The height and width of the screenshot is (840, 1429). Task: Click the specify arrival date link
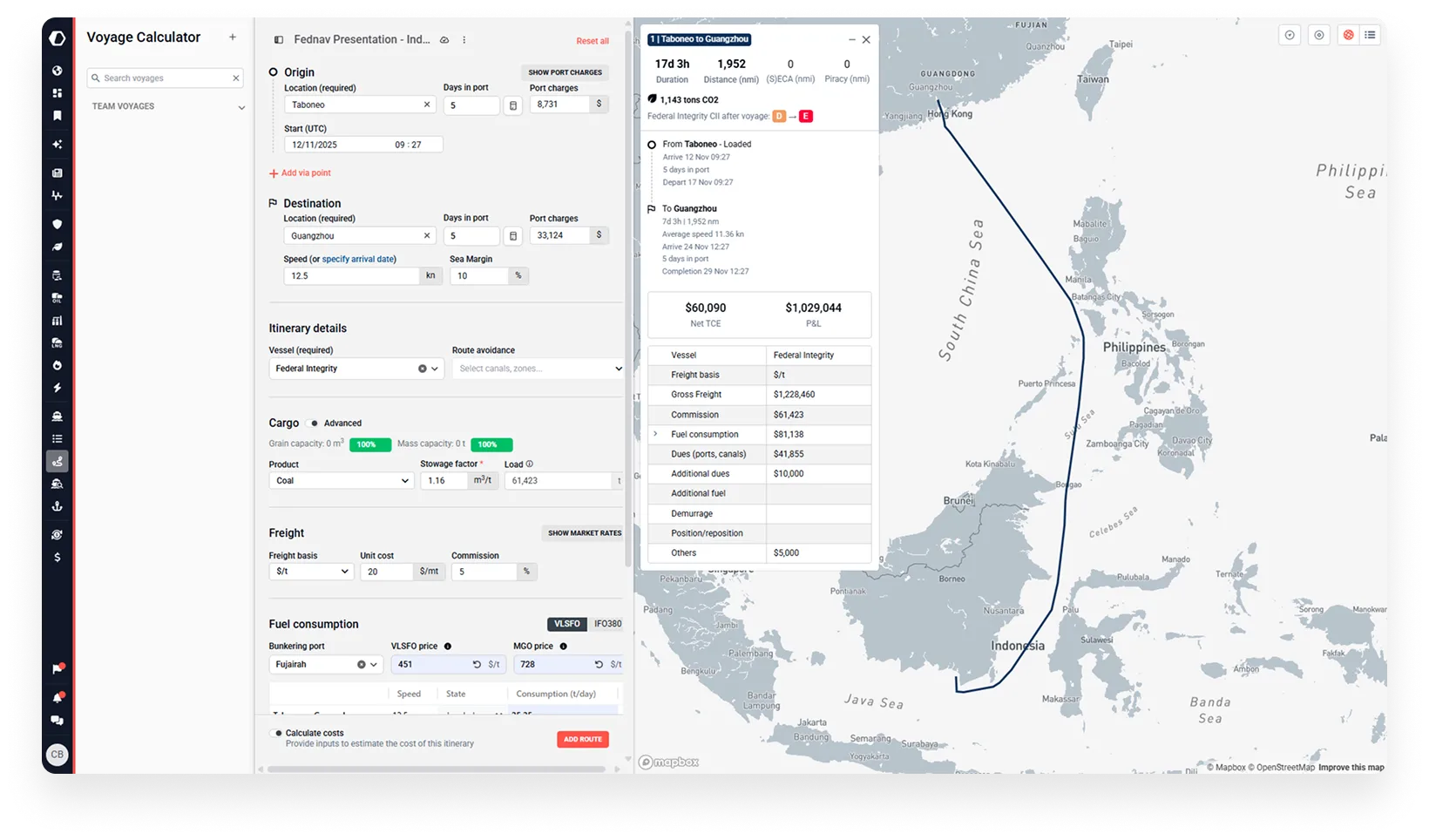point(358,259)
